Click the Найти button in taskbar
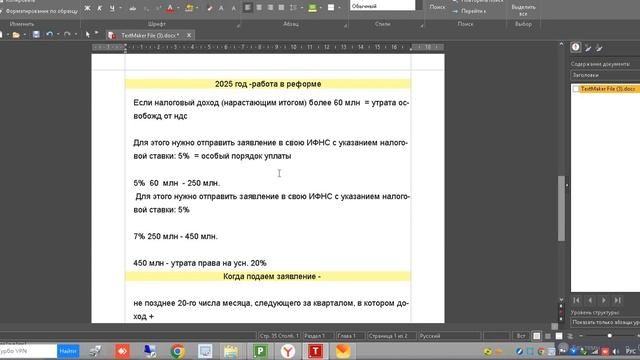 pyautogui.click(x=68, y=351)
